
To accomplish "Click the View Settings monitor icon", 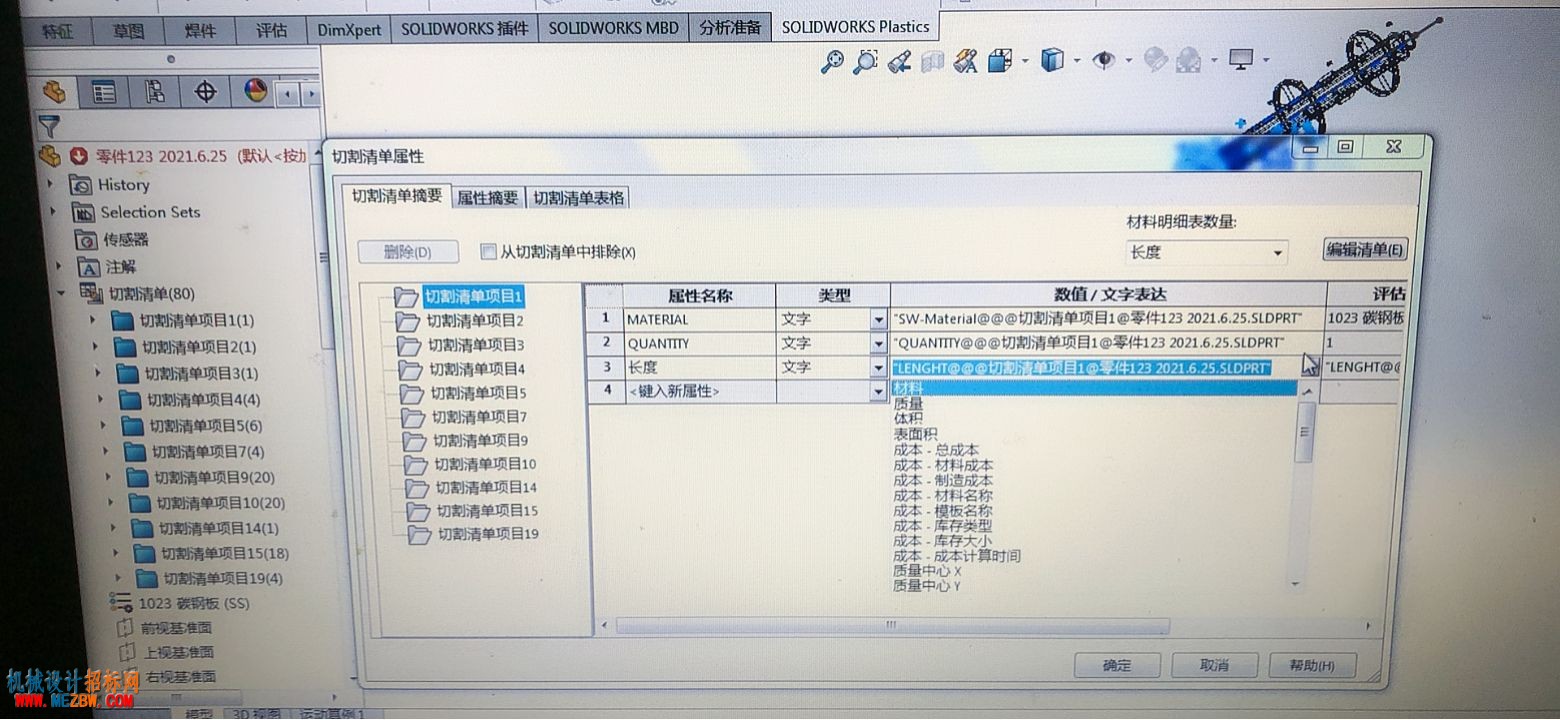I will 1241,60.
